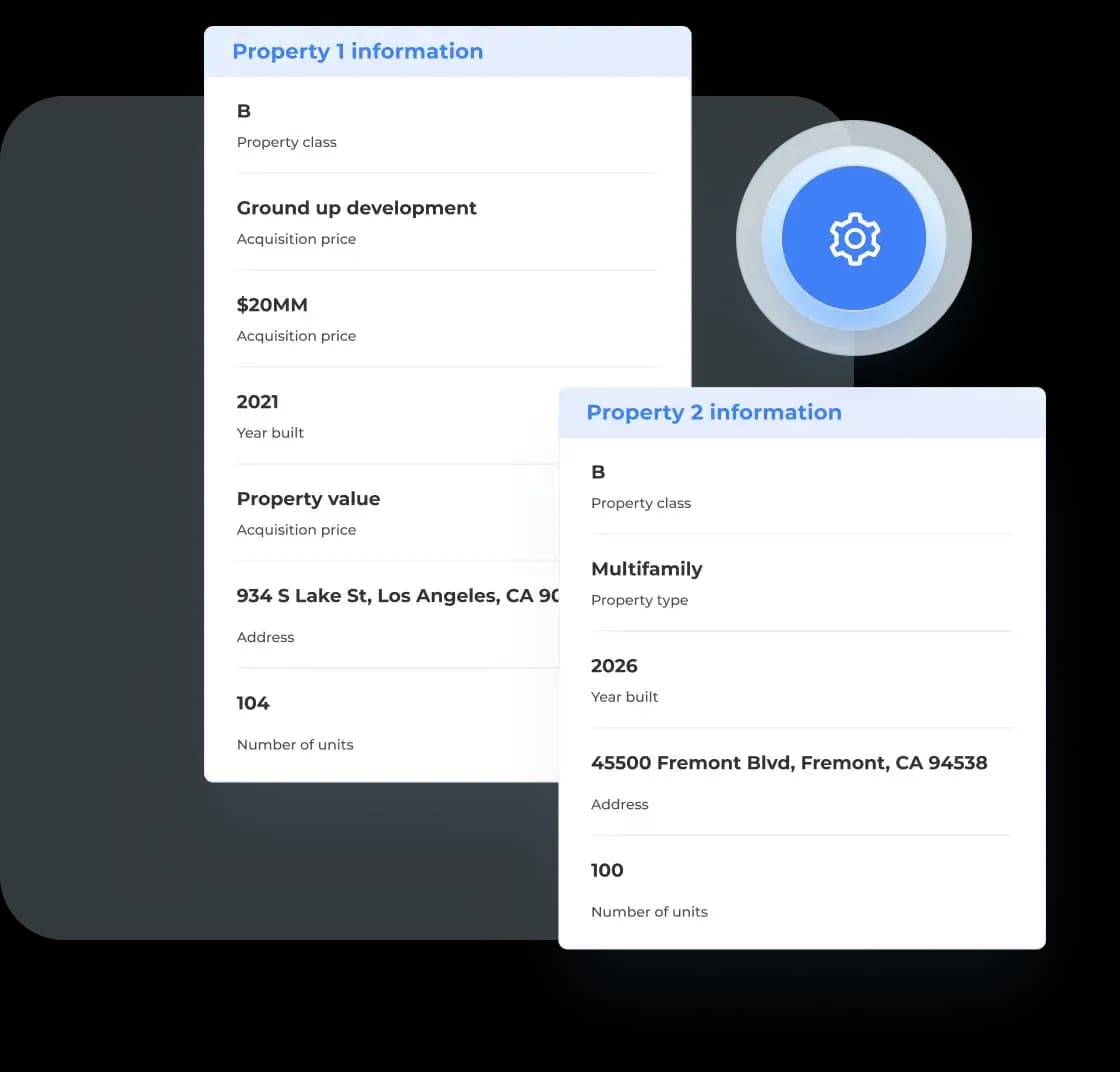This screenshot has width=1120, height=1072.
Task: Open the 45500 Fremont Blvd address
Action: coord(788,763)
